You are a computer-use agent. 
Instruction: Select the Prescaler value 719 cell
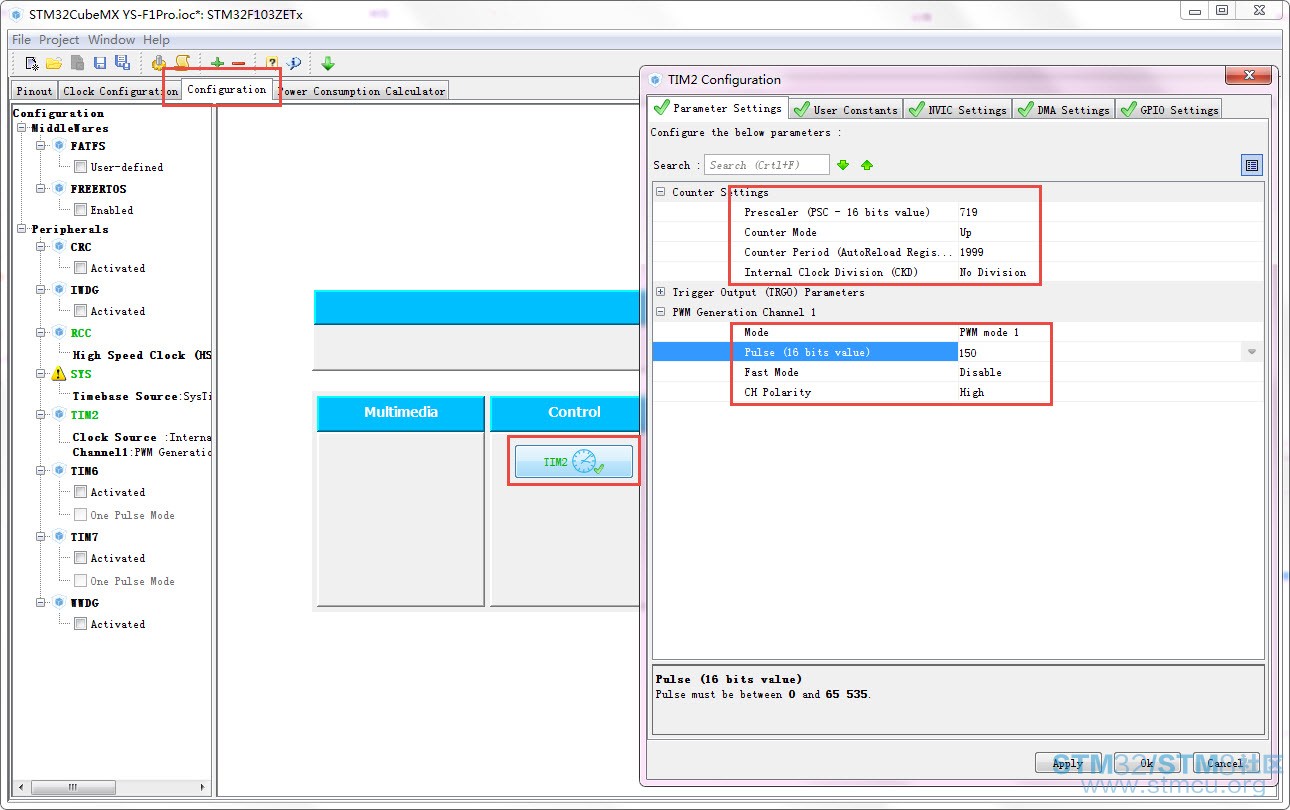[x=1109, y=212]
